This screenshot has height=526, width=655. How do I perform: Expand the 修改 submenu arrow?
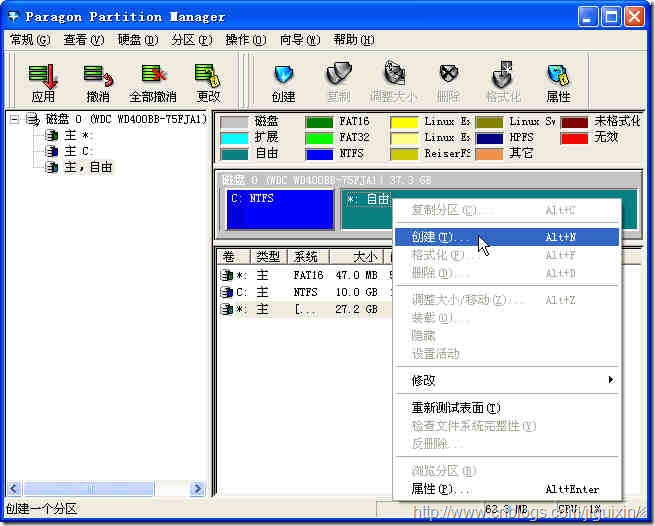(611, 379)
